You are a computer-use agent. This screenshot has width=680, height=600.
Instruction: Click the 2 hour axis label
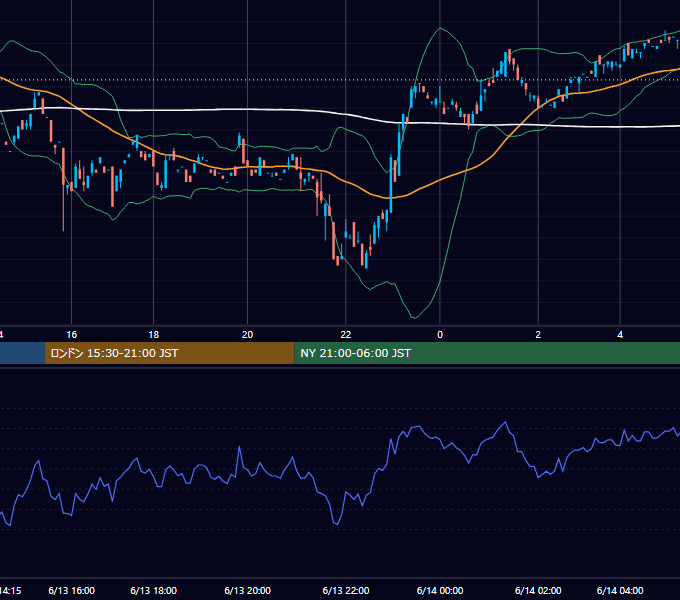tap(538, 335)
